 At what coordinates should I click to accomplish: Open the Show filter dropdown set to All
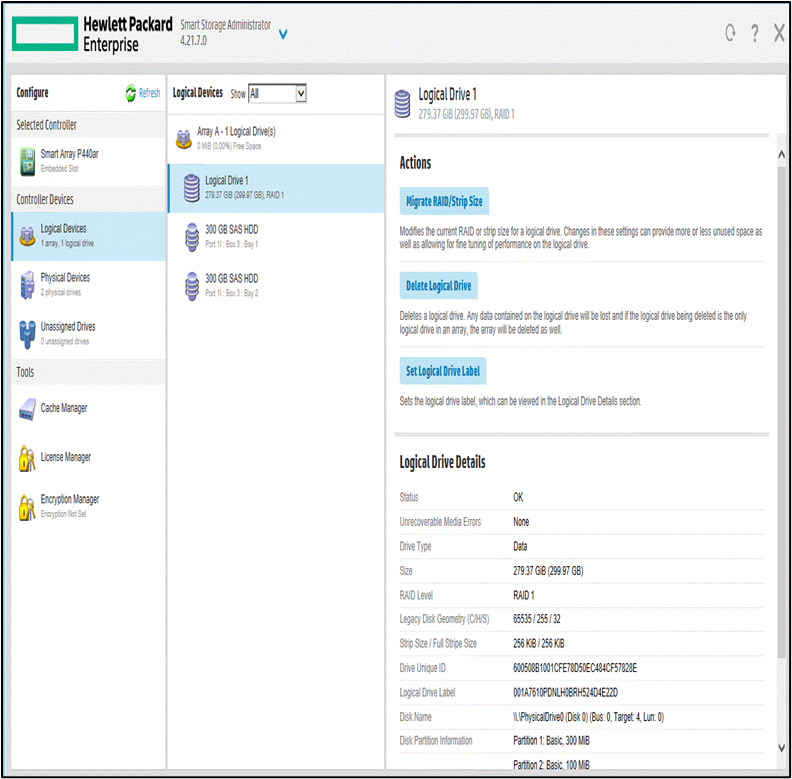pyautogui.click(x=277, y=93)
